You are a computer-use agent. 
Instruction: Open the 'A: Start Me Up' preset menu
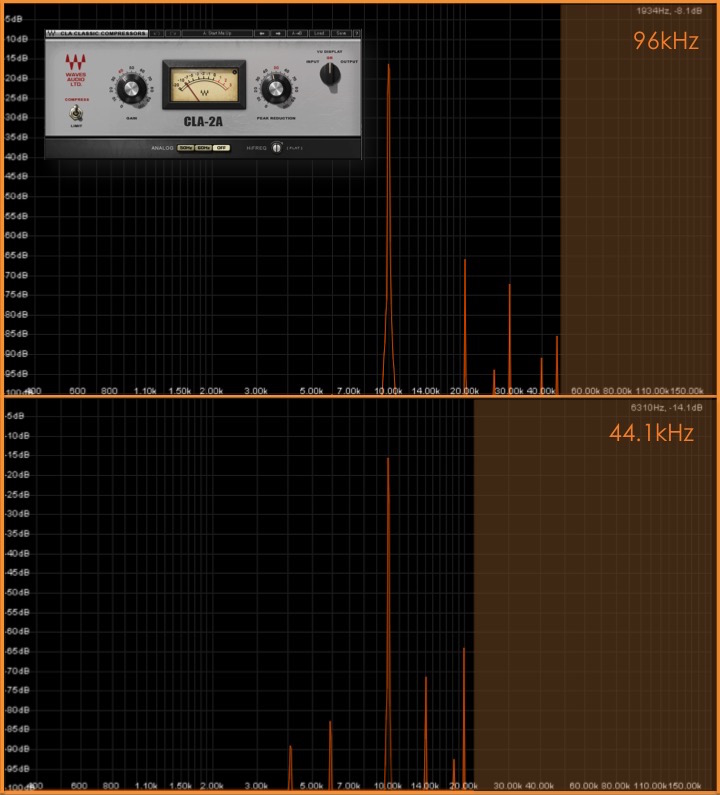[218, 33]
